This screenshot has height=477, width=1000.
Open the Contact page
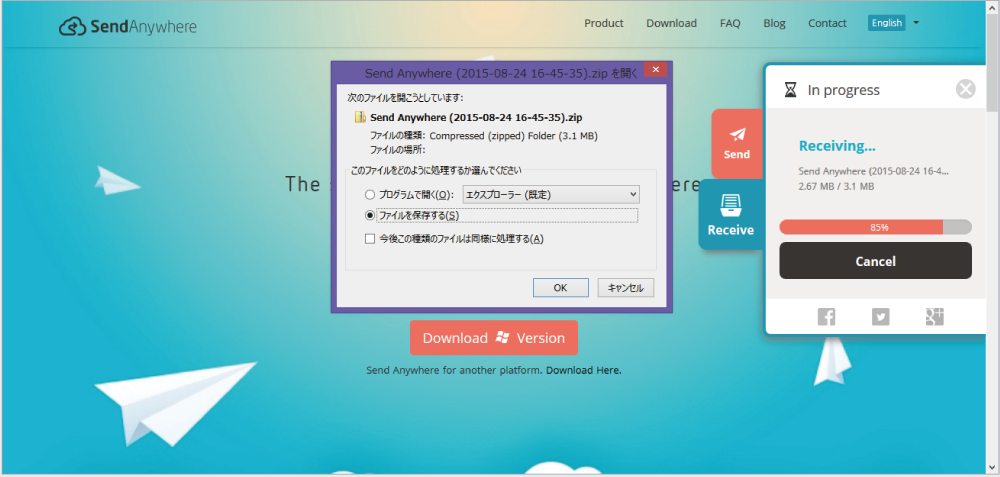pos(827,23)
